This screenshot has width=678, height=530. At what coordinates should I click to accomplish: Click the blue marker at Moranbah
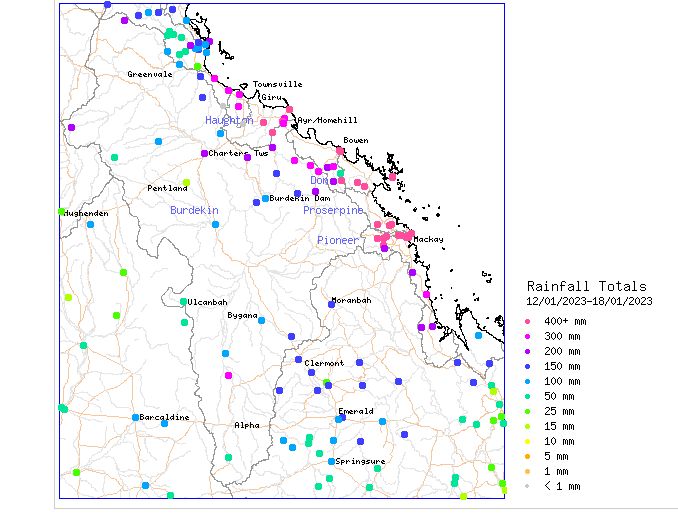pos(332,304)
